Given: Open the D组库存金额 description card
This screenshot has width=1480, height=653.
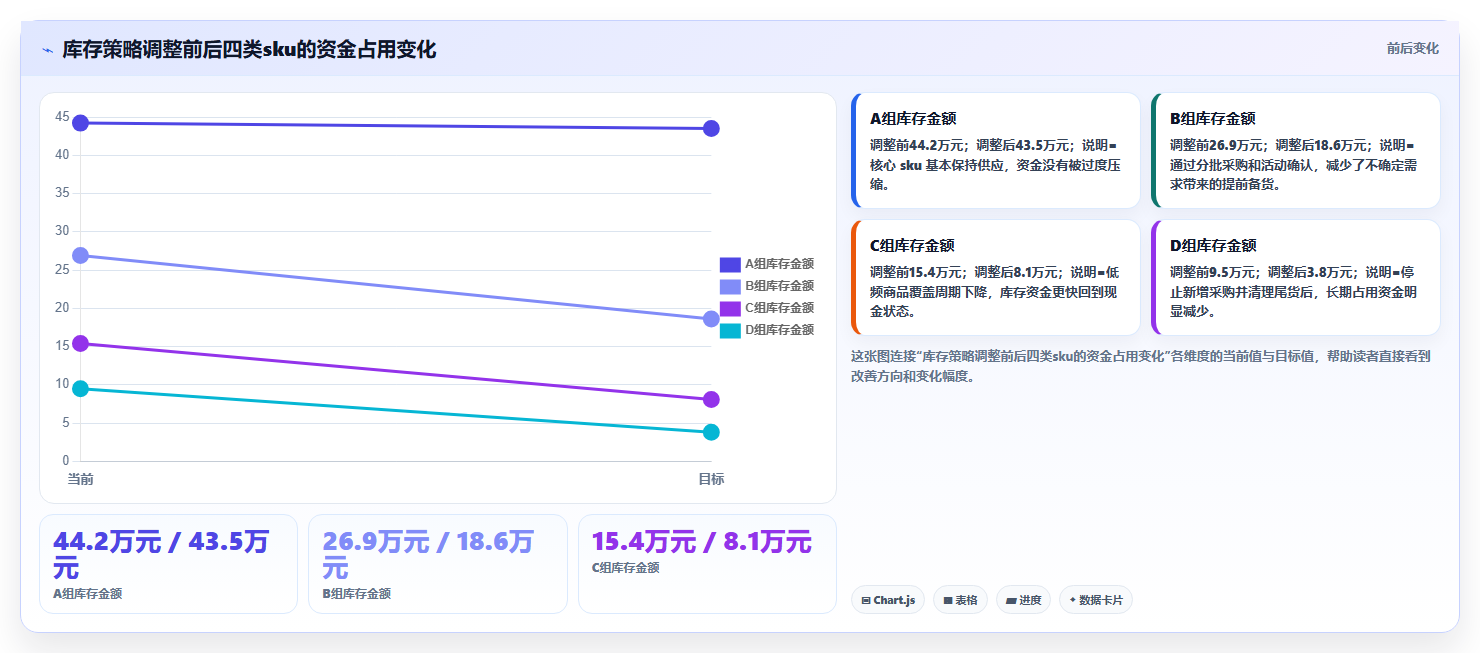Looking at the screenshot, I should point(1295,277).
